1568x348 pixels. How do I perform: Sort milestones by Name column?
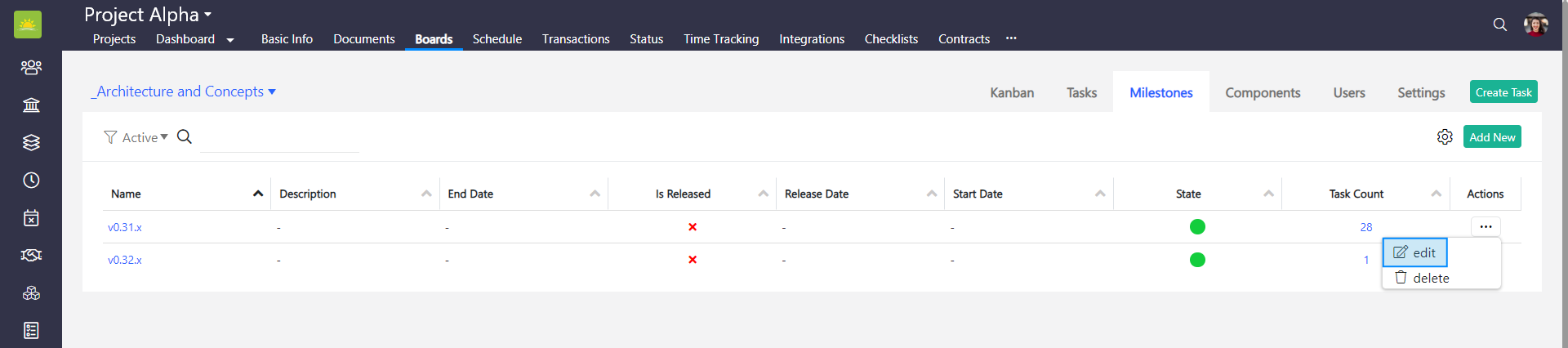click(258, 194)
